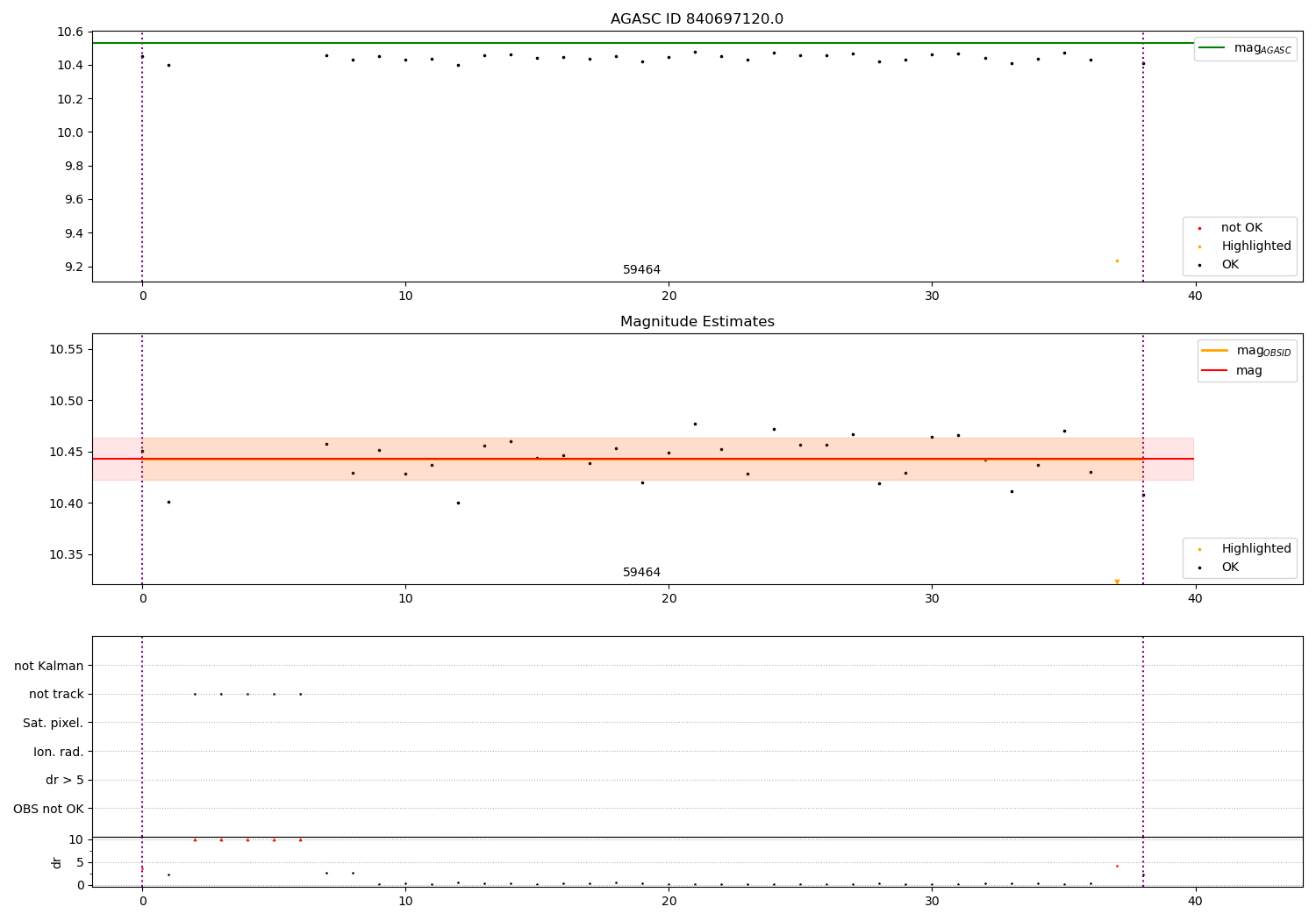Click the 'OBS not OK' axis label
The width and height of the screenshot is (1316, 921).
pos(49,809)
